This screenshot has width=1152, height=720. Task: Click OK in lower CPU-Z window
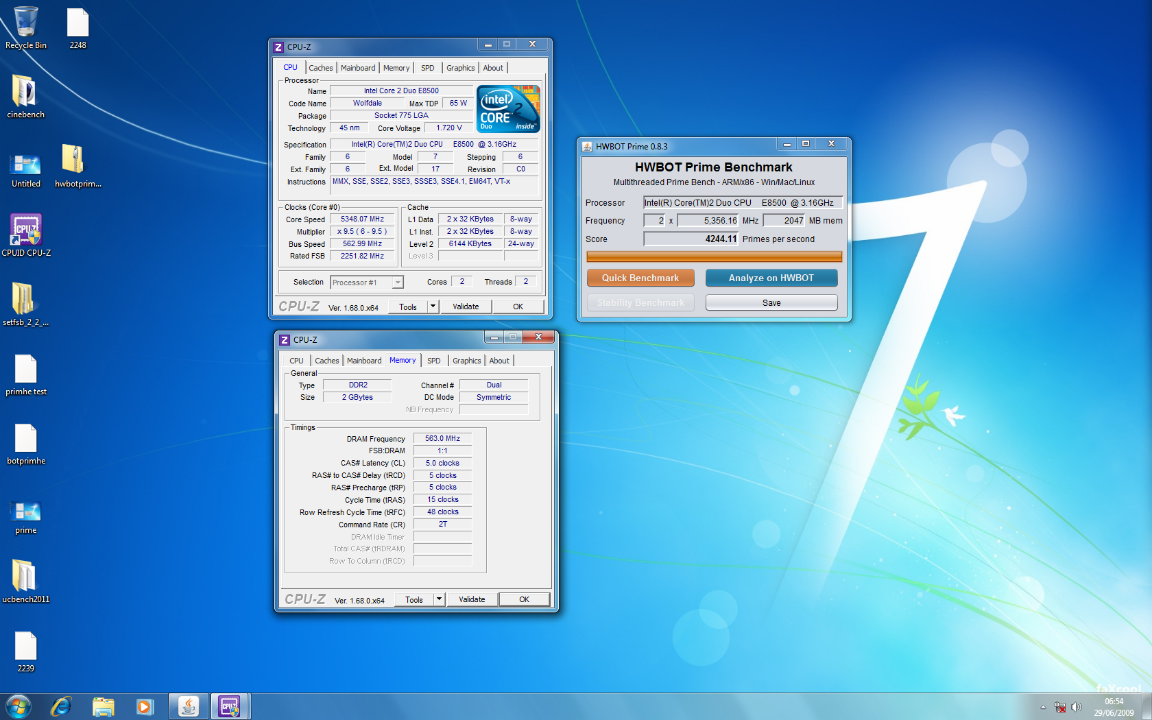point(524,599)
